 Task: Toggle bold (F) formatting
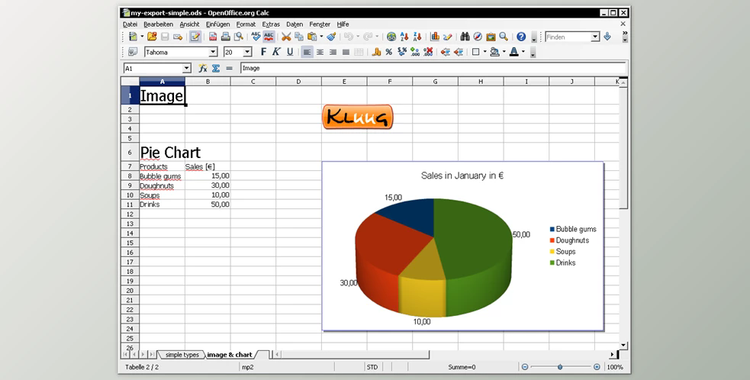[x=264, y=52]
